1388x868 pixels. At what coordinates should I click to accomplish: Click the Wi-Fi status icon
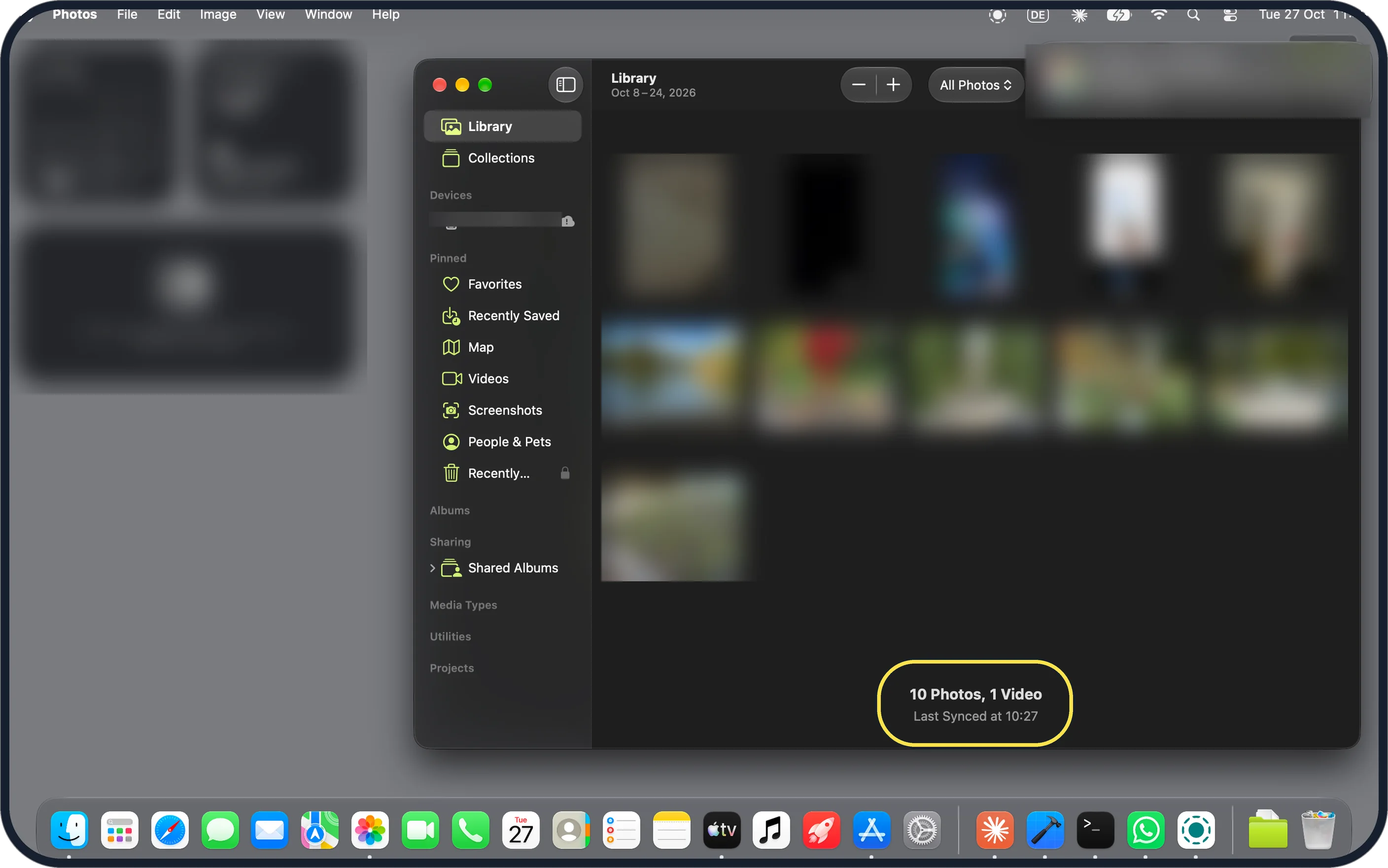[x=1159, y=15]
